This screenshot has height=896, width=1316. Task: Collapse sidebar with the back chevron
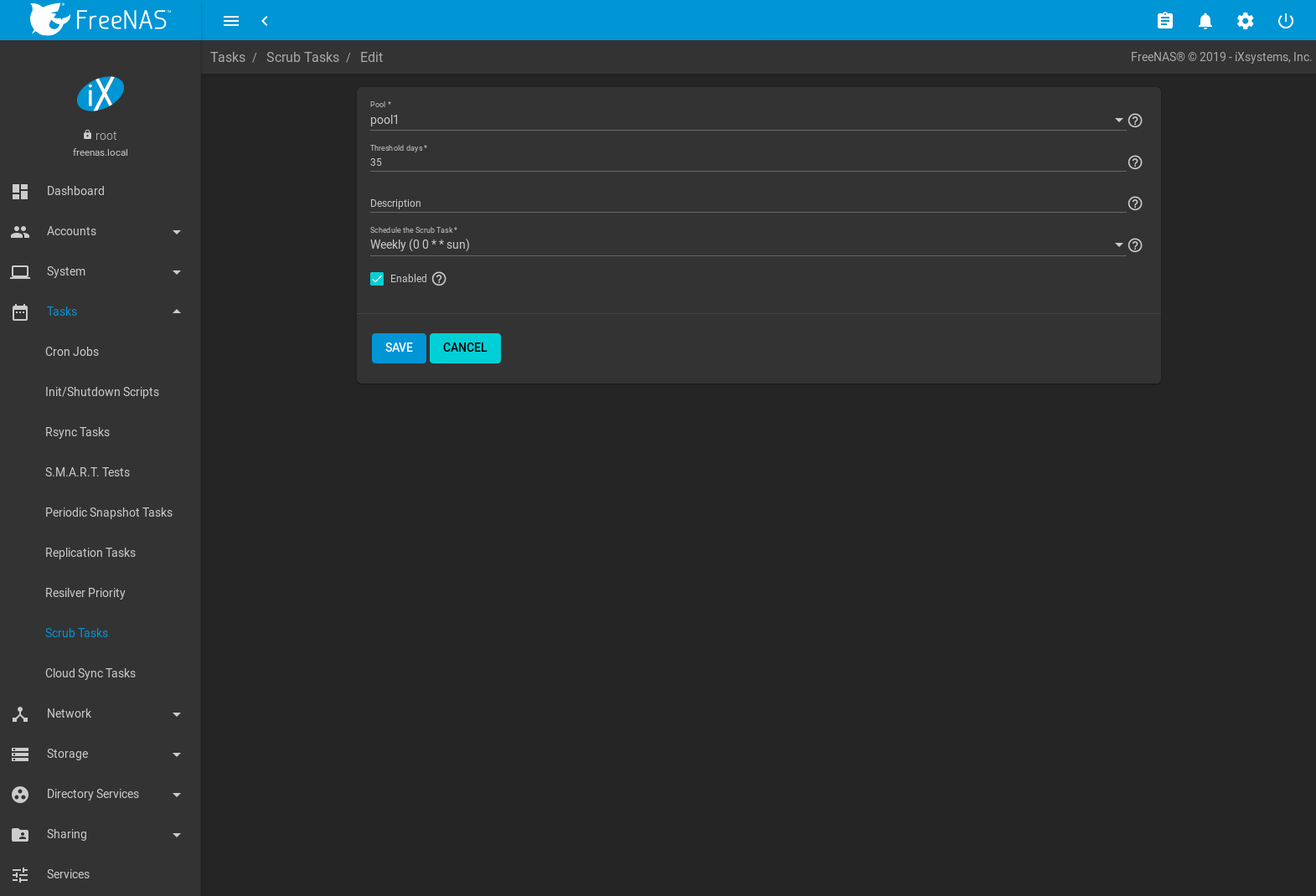pos(265,21)
